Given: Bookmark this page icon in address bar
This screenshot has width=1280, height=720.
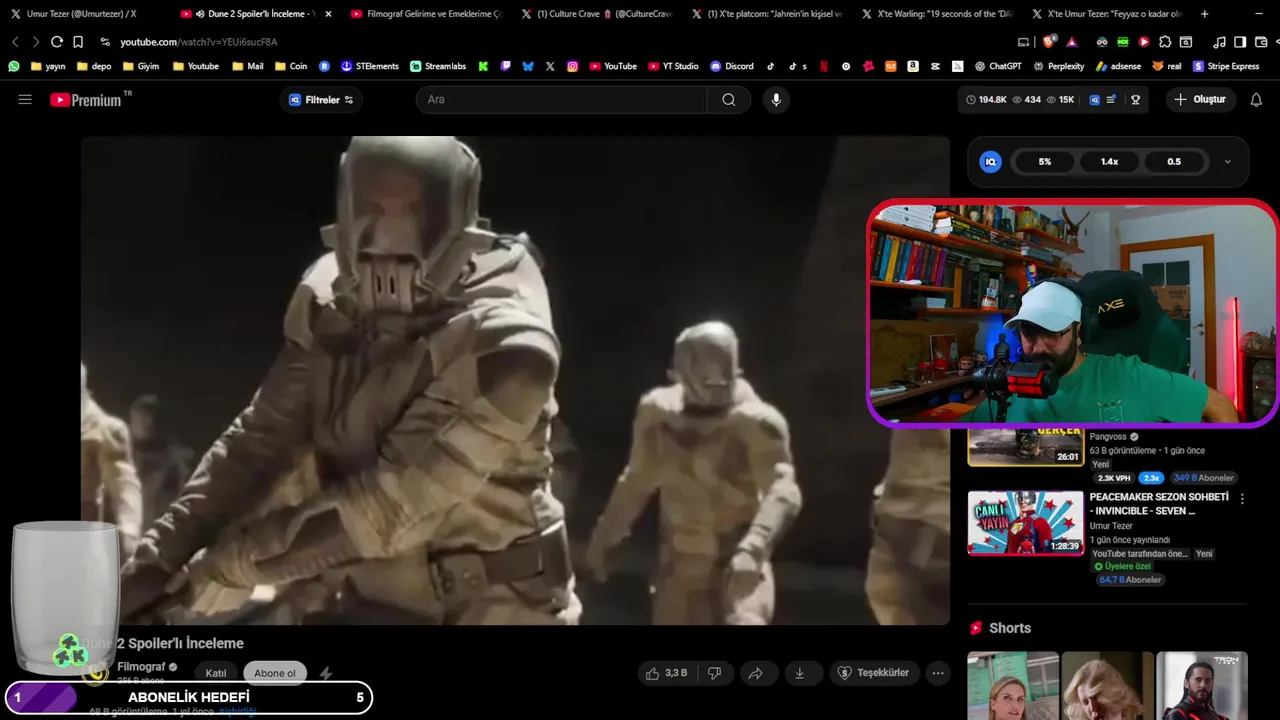Looking at the screenshot, I should coord(78,42).
